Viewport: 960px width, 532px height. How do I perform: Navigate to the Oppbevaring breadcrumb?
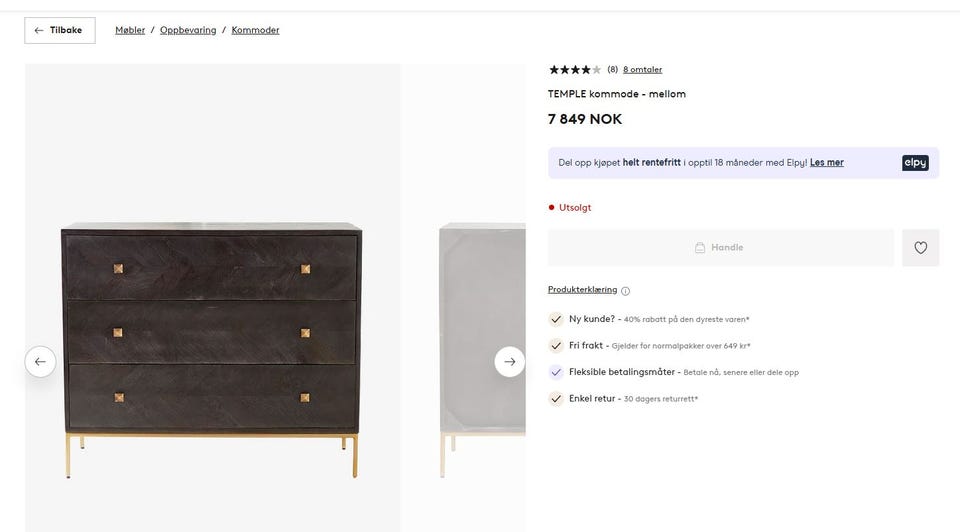pyautogui.click(x=188, y=31)
